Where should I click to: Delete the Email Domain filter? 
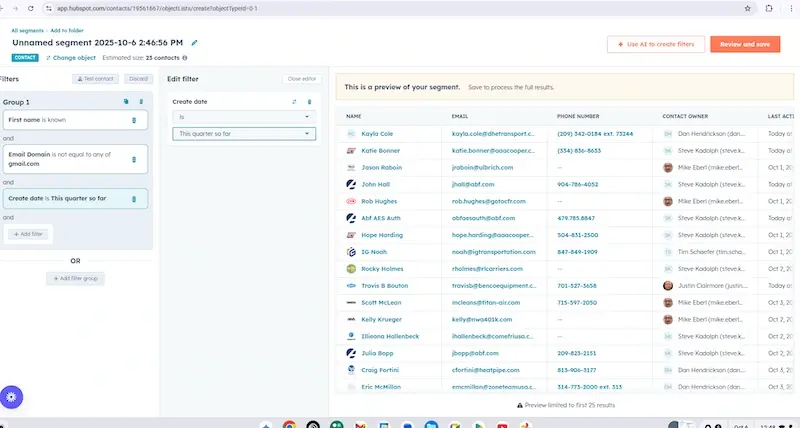134,159
